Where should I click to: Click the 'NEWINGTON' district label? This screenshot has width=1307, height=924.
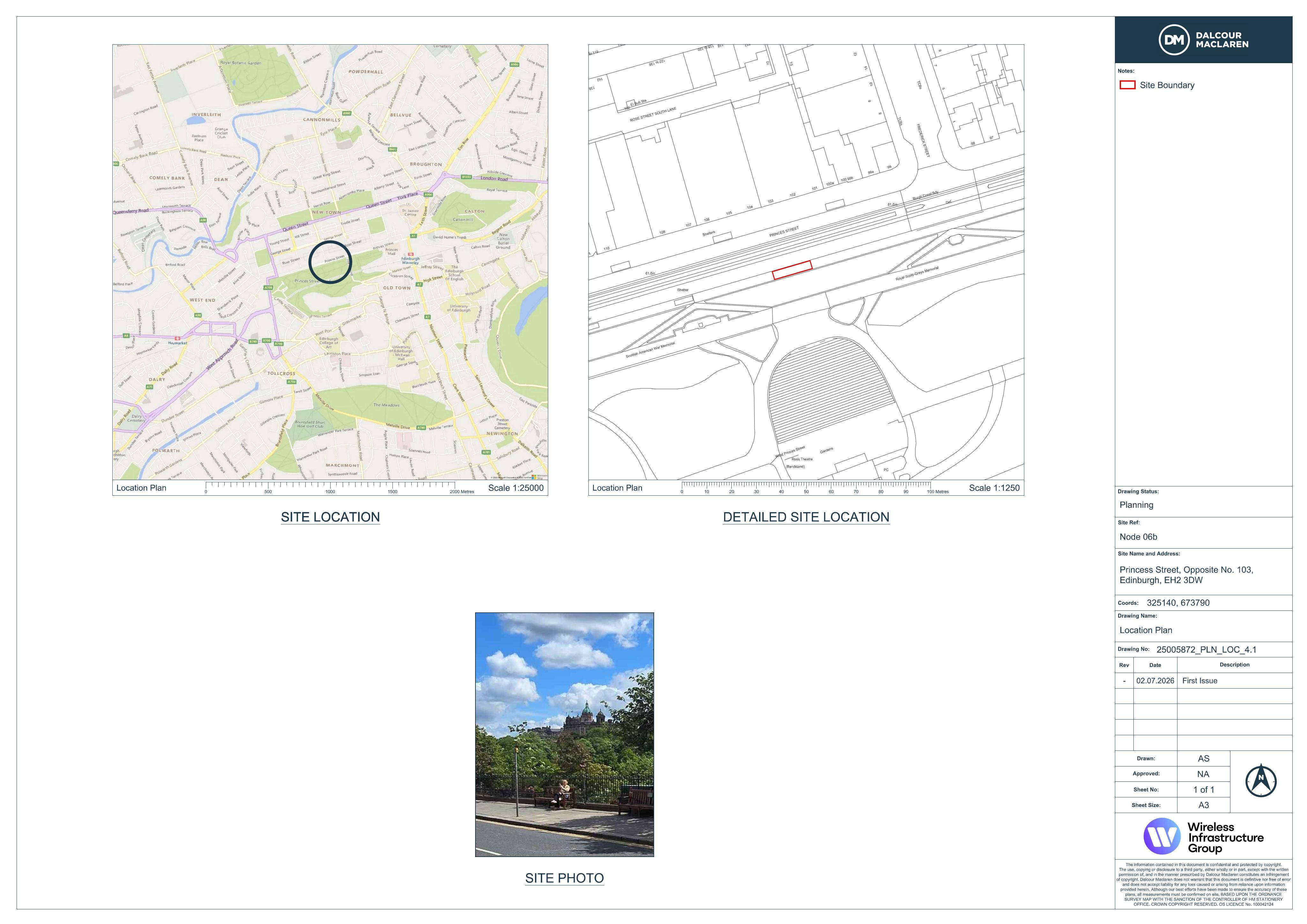(502, 433)
